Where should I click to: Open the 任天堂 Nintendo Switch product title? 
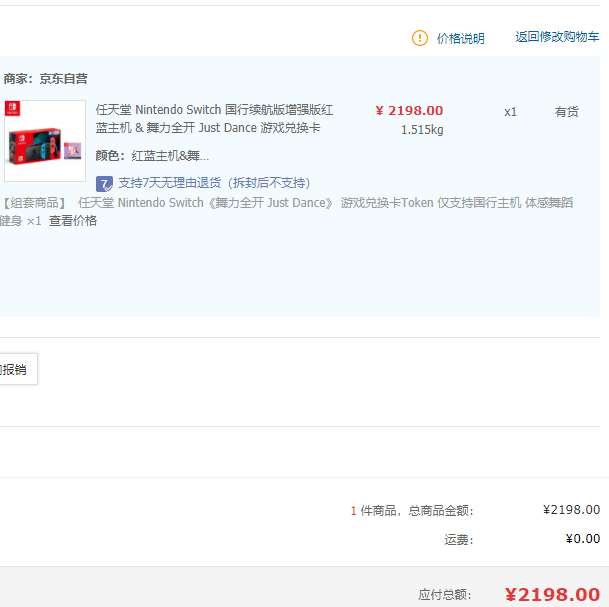214,118
